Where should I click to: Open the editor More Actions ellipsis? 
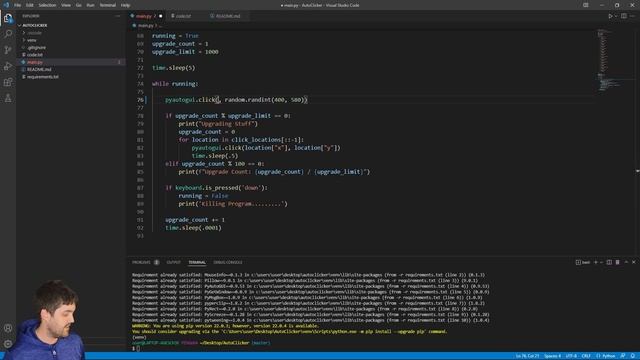click(x=632, y=16)
